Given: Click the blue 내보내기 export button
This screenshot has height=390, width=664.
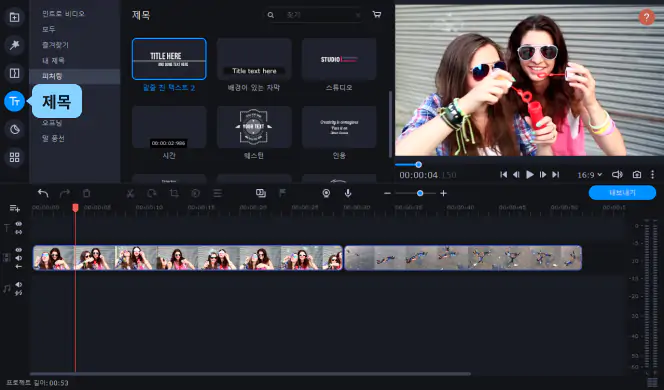Looking at the screenshot, I should [x=622, y=193].
